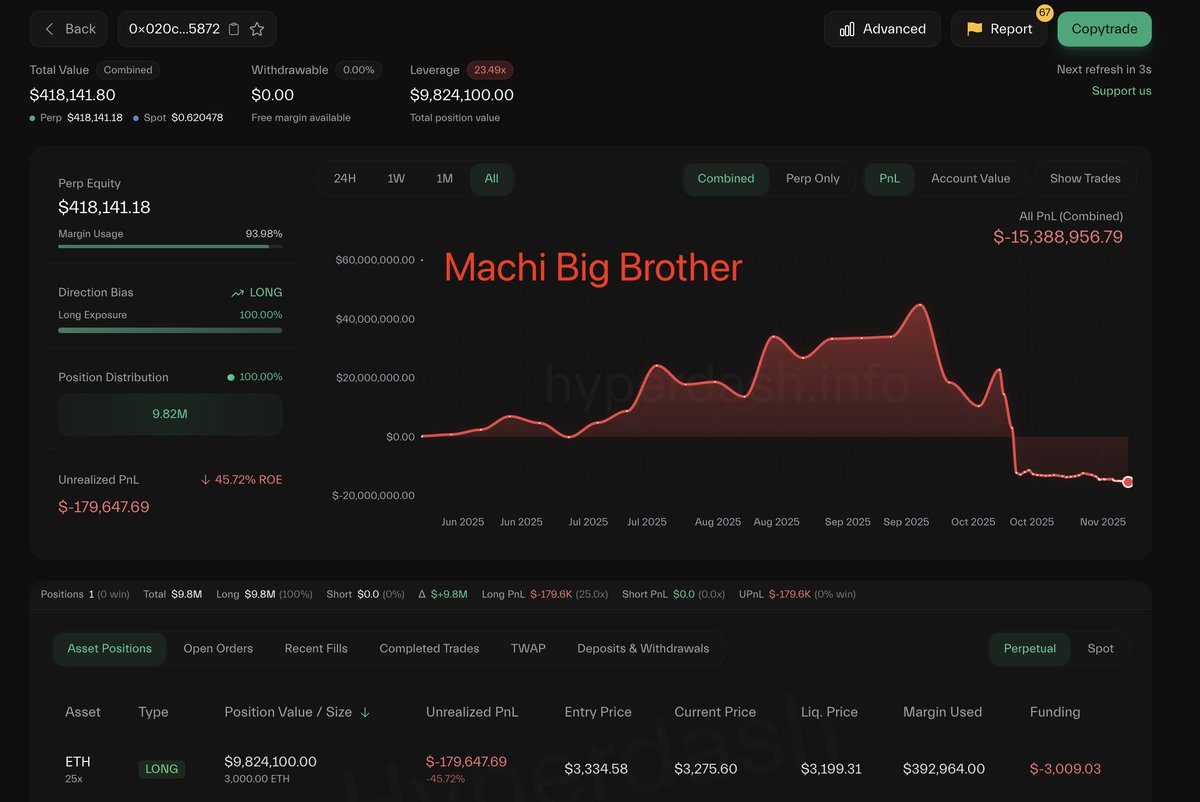
Task: Select the All time range
Action: pyautogui.click(x=491, y=178)
